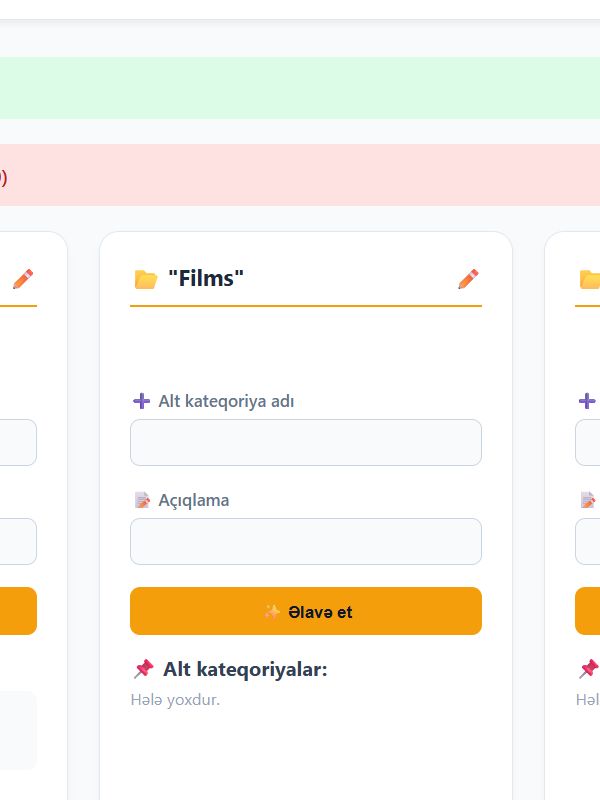This screenshot has height=800, width=600.
Task: Click the sparkle icon on Əlavə et button
Action: click(272, 611)
